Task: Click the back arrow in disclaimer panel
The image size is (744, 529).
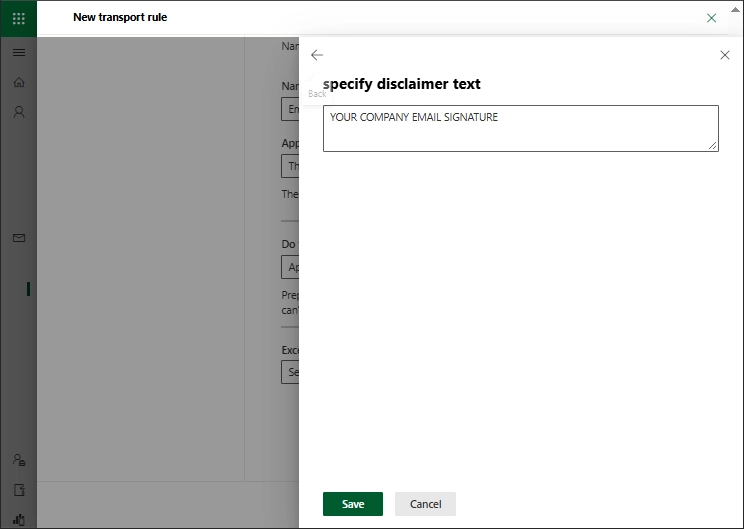Action: pyautogui.click(x=316, y=55)
